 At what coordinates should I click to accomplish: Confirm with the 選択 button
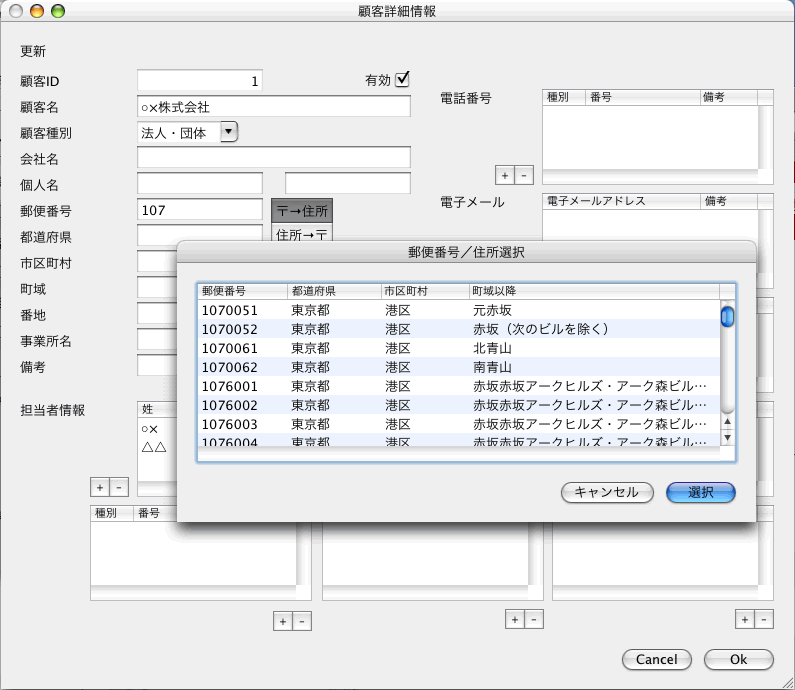(701, 492)
